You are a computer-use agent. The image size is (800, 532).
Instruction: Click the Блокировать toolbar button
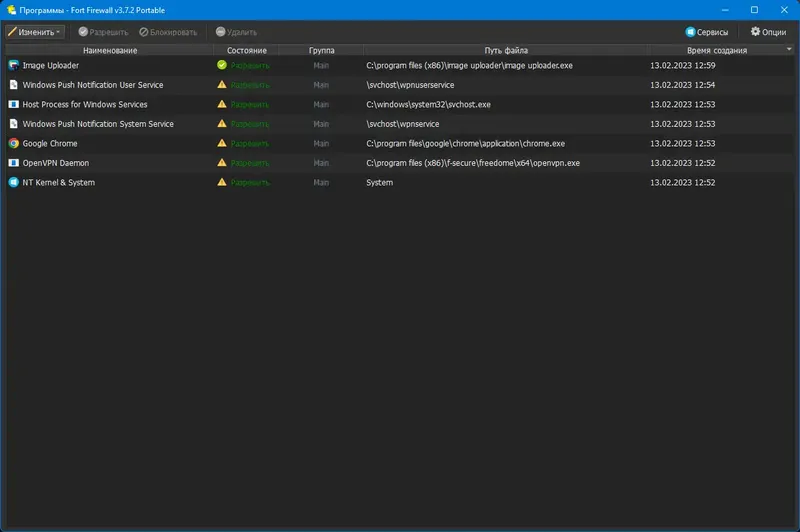pos(168,32)
